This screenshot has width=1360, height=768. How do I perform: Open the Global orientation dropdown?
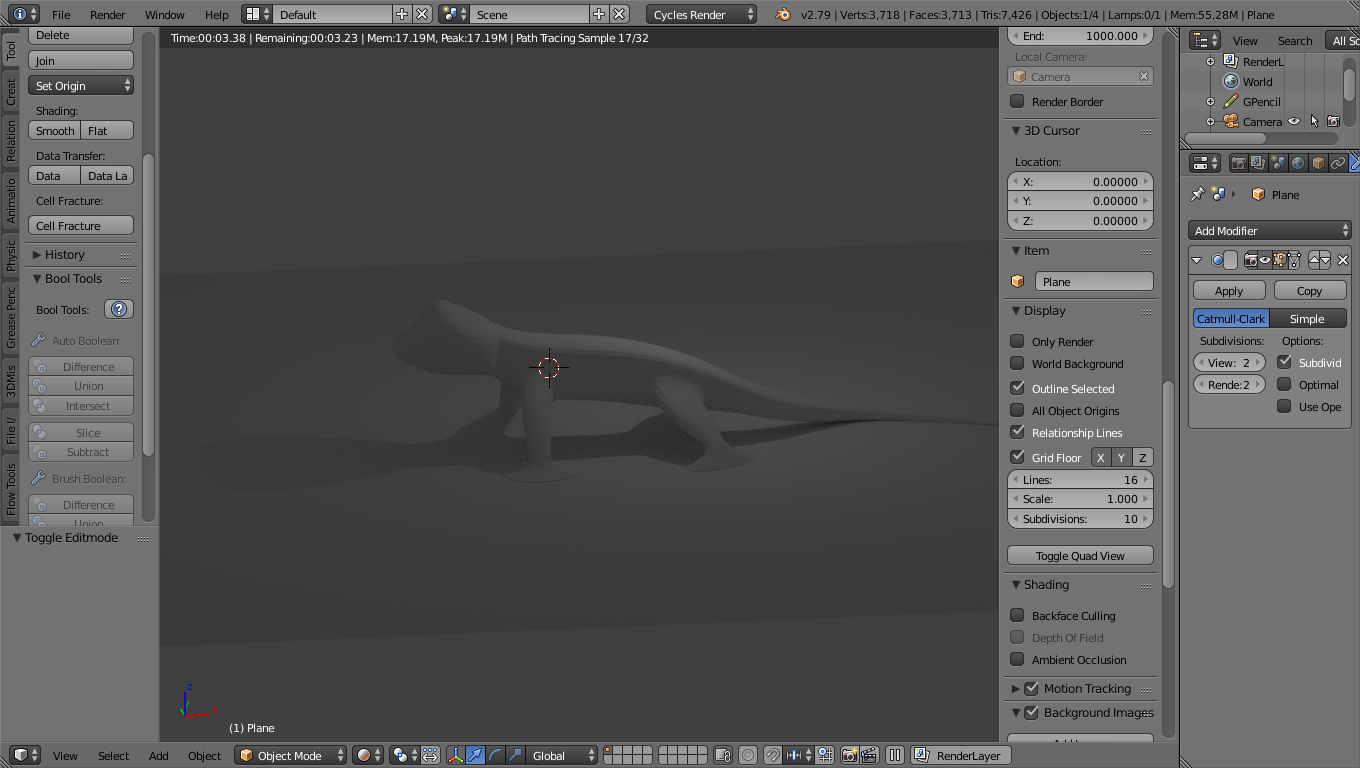pos(563,755)
